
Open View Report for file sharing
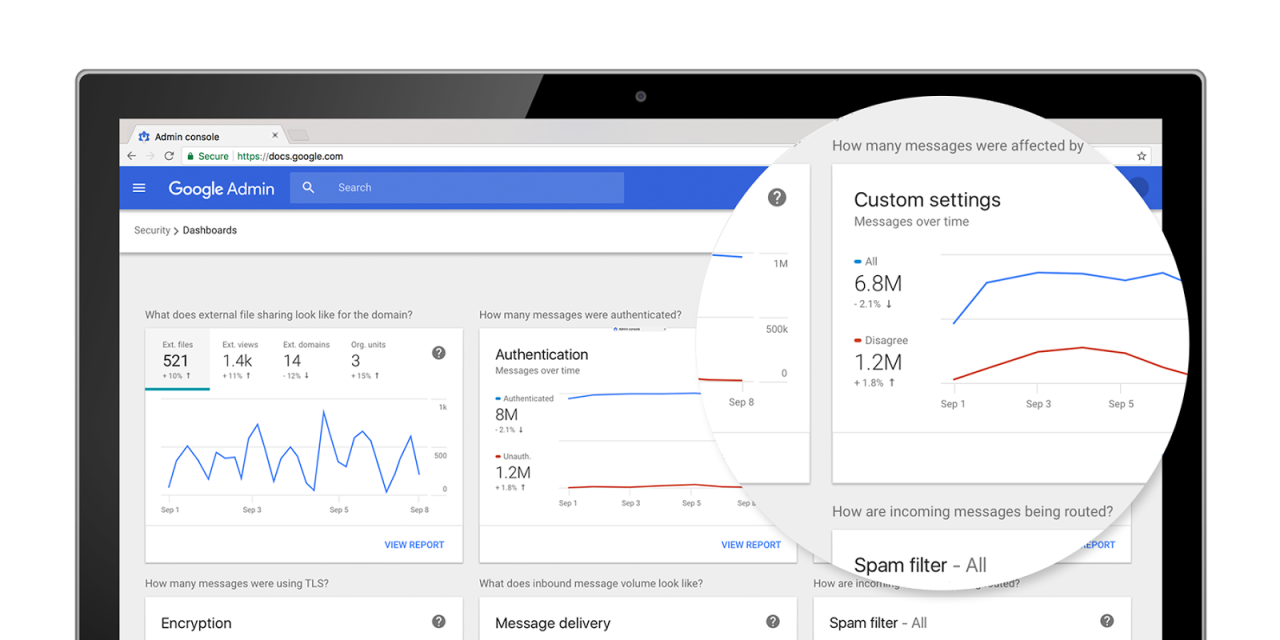(x=414, y=545)
